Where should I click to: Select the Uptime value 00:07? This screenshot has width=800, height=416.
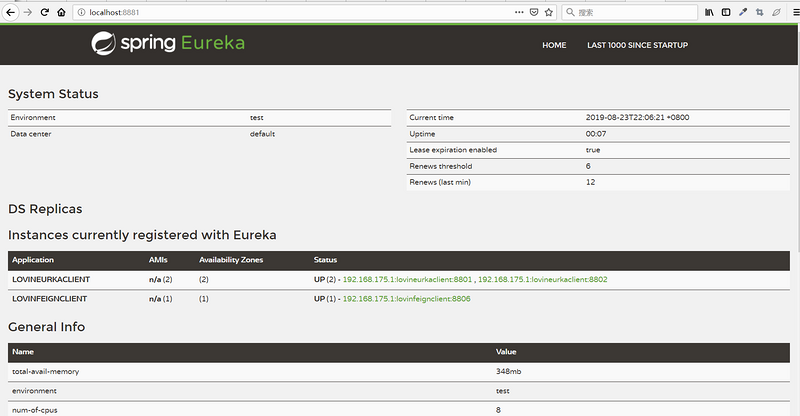coord(595,134)
